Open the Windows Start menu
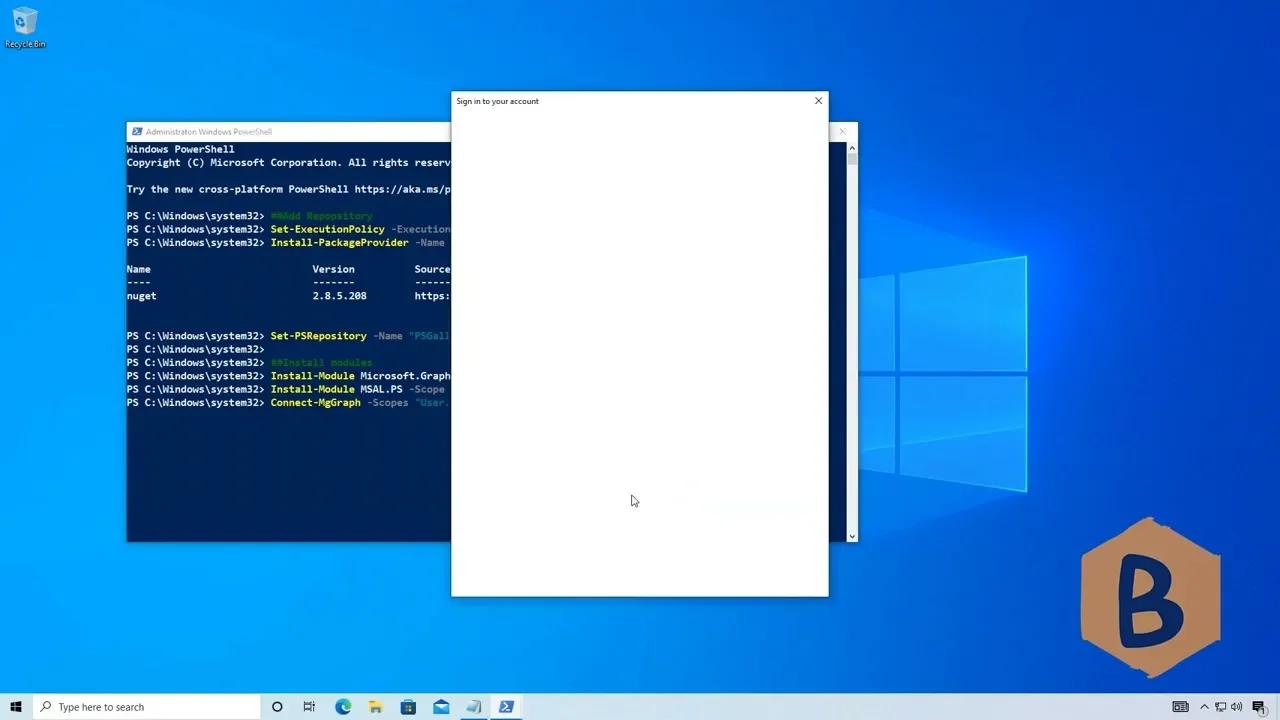This screenshot has height=720, width=1280. pyautogui.click(x=16, y=707)
